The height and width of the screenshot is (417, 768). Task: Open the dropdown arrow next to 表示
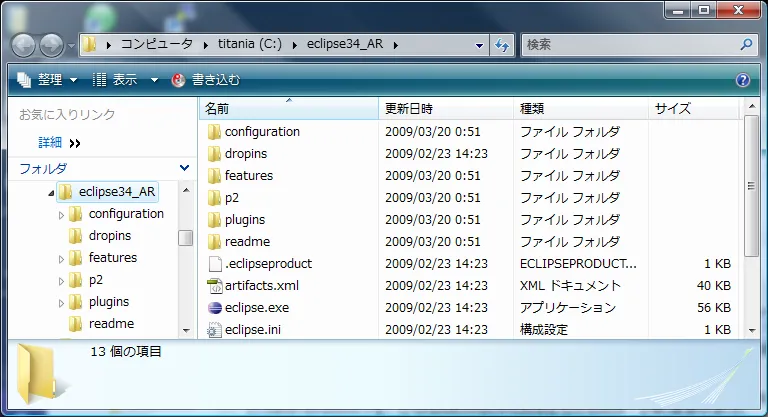pos(154,80)
